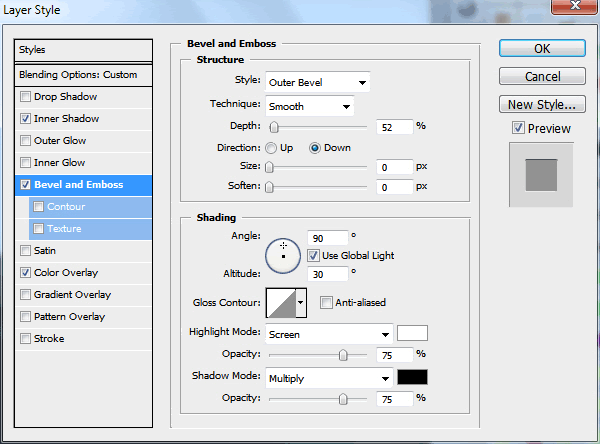This screenshot has height=444, width=600.
Task: Open Highlight Mode dropdown showing Screen
Action: point(329,334)
